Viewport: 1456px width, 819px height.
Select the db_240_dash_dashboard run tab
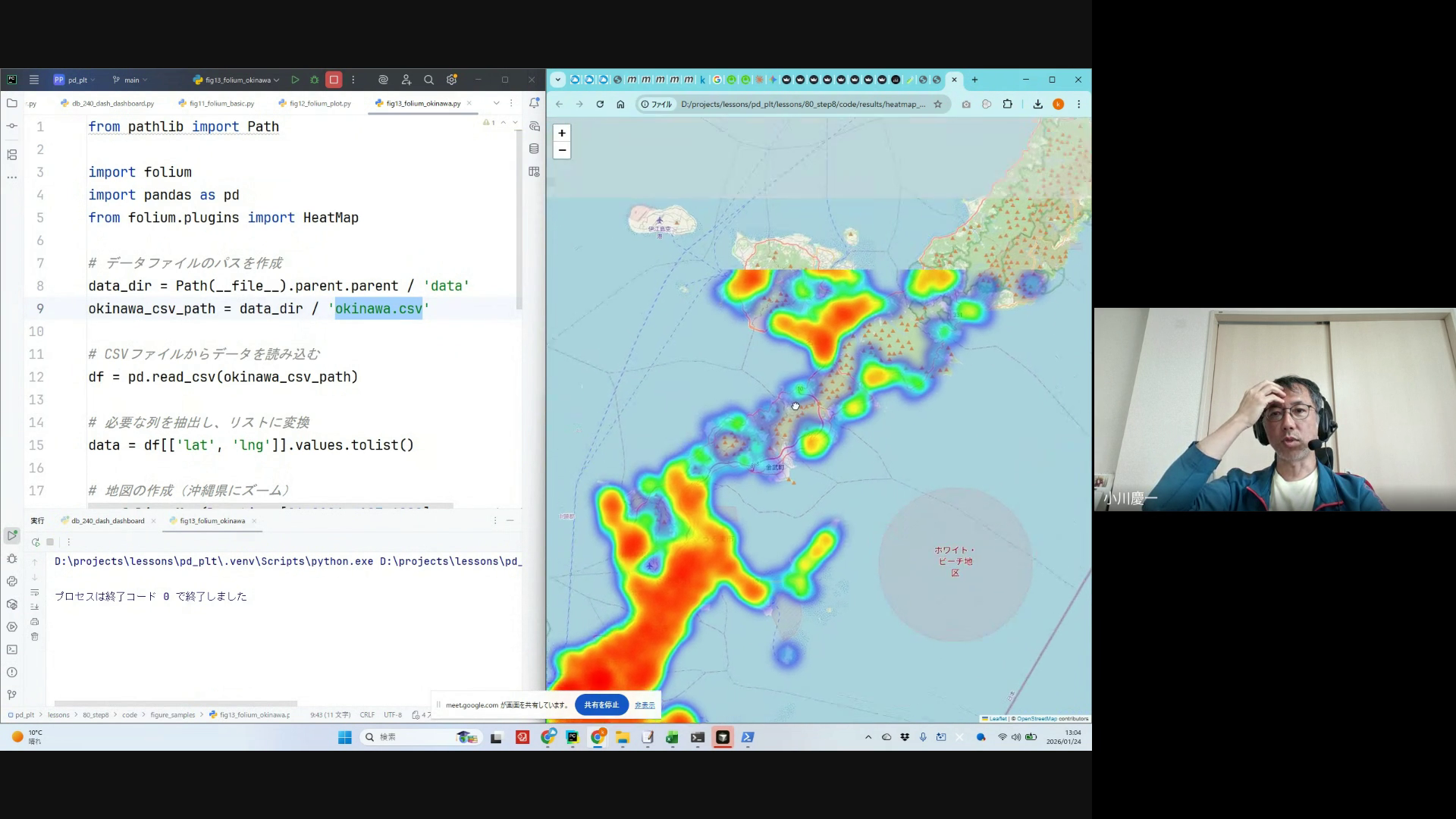coord(108,521)
